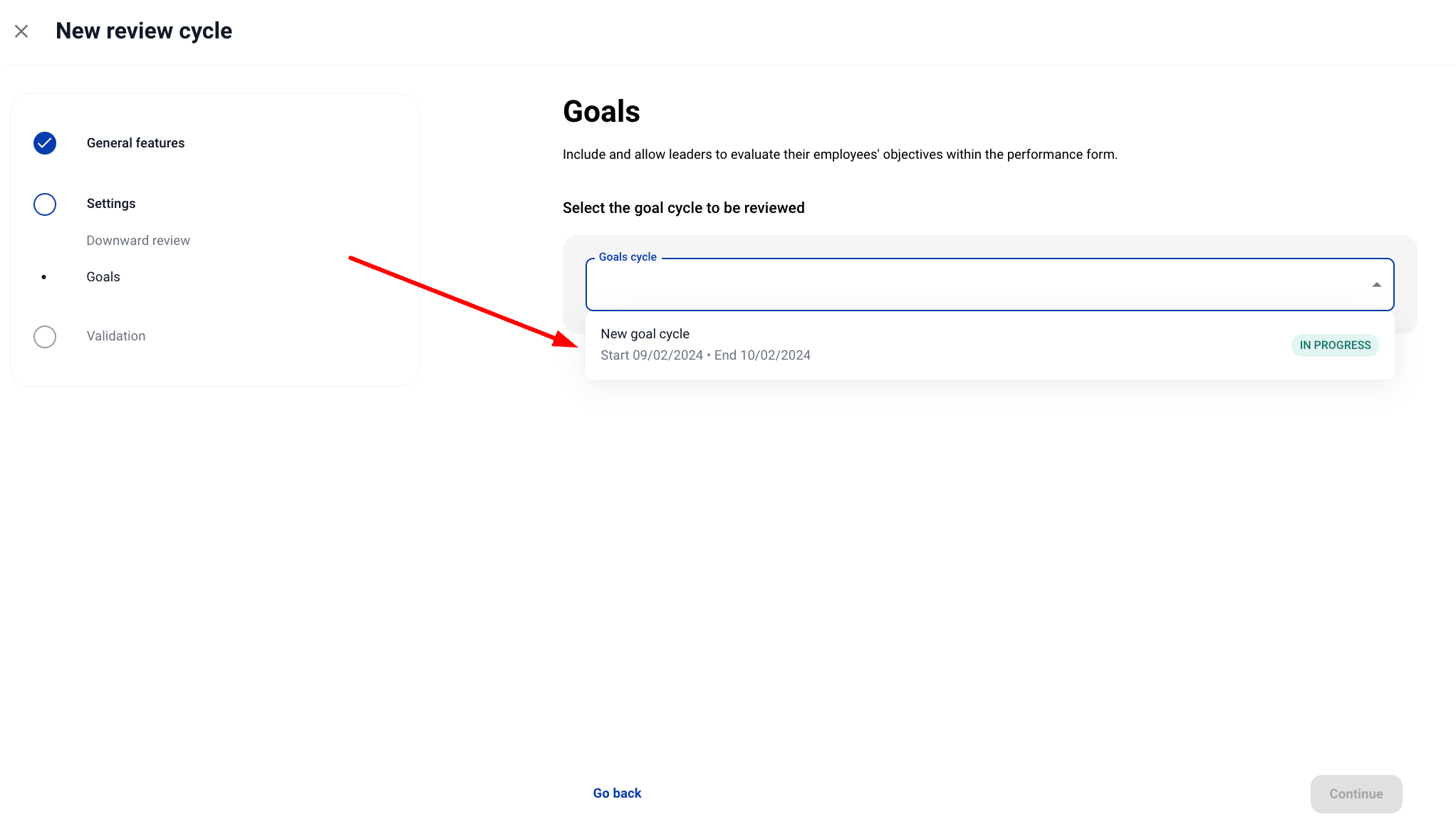
Task: Select the Goals sub-step in sidebar
Action: pyautogui.click(x=103, y=277)
